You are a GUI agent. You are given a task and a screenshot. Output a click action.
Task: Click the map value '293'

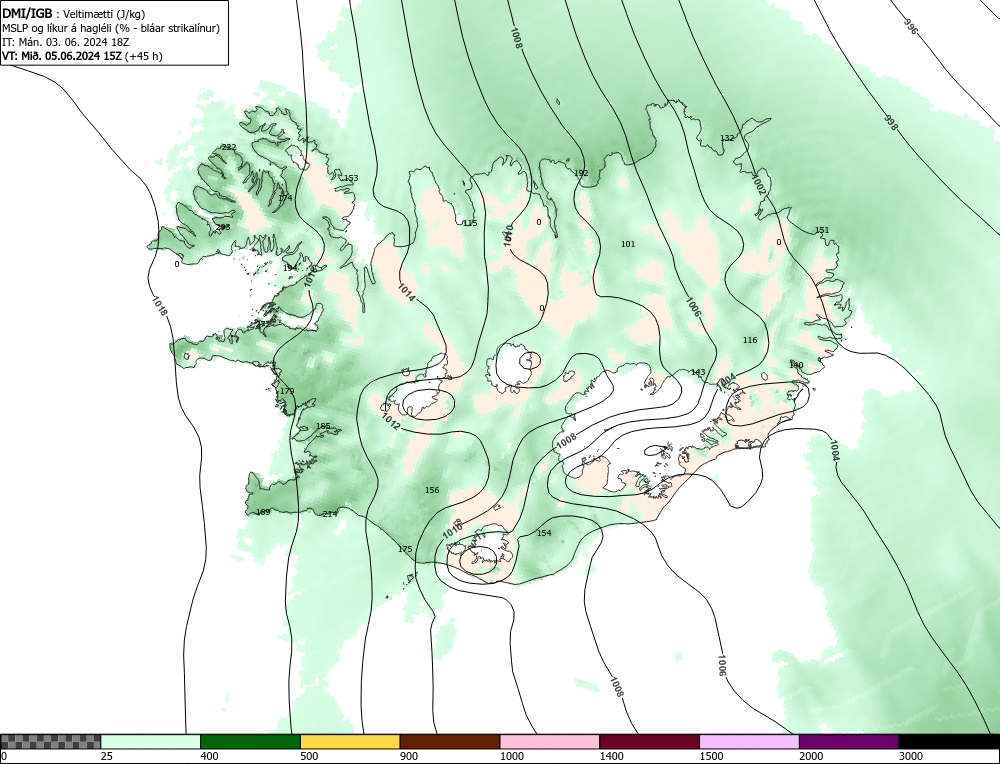click(223, 227)
